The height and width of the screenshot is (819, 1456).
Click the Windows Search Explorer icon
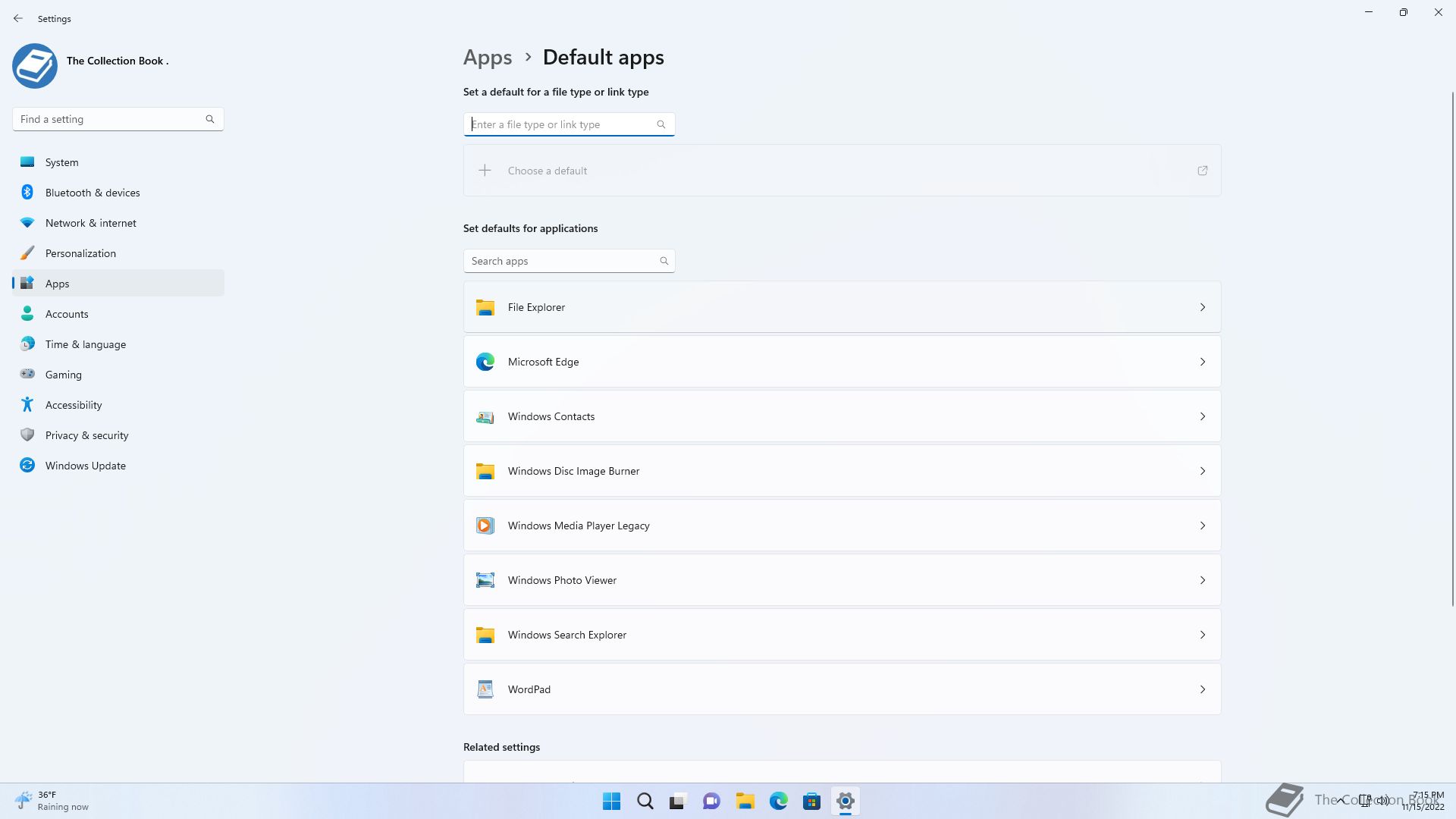[x=485, y=635]
